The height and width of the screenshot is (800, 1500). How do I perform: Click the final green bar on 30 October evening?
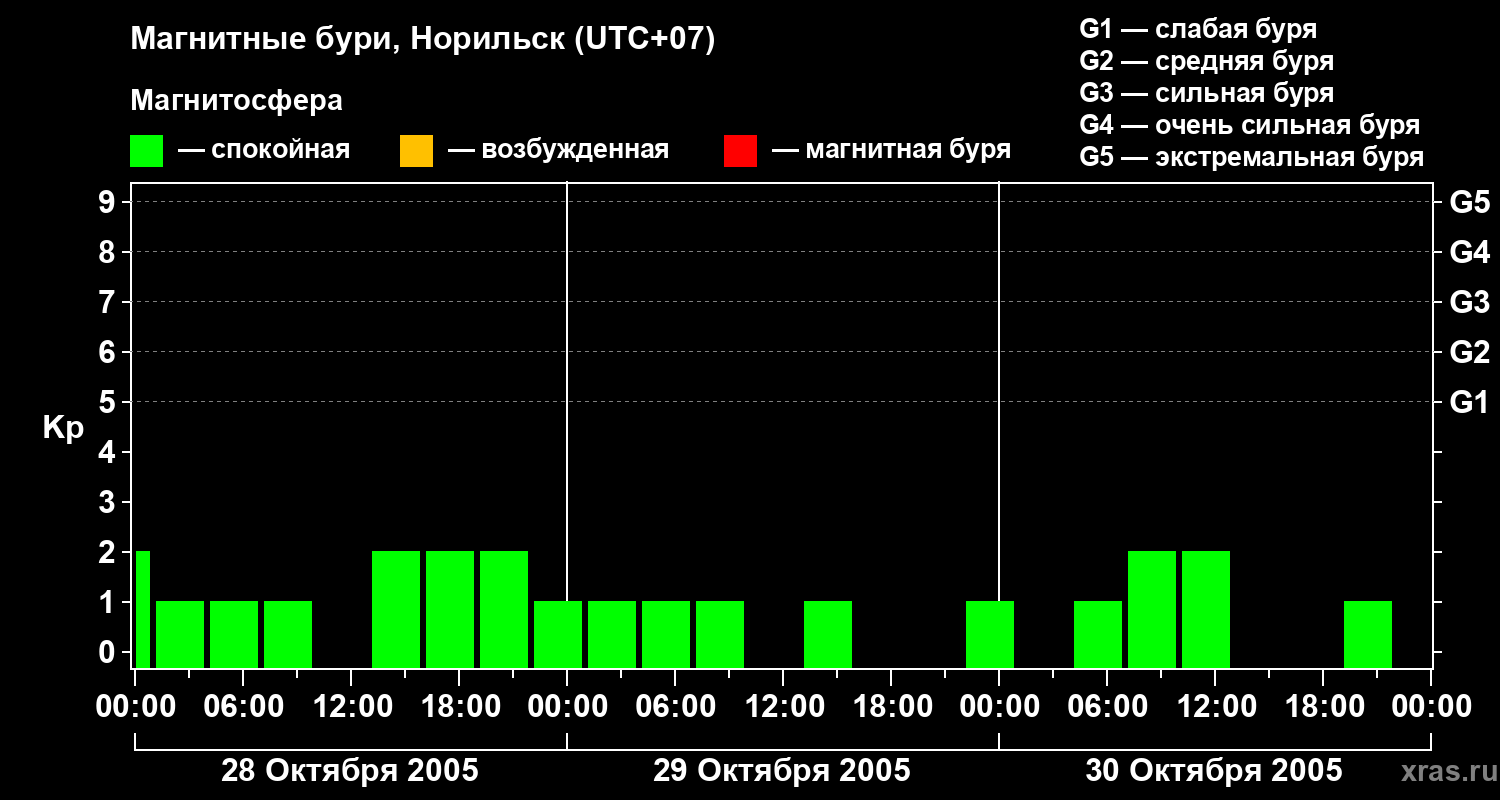click(1368, 634)
